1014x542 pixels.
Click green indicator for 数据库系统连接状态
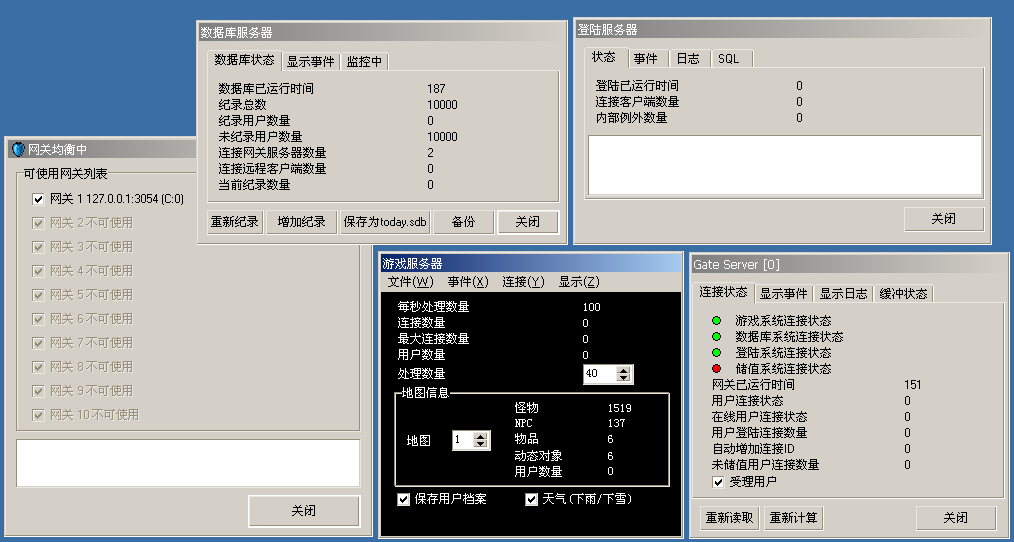coord(716,337)
